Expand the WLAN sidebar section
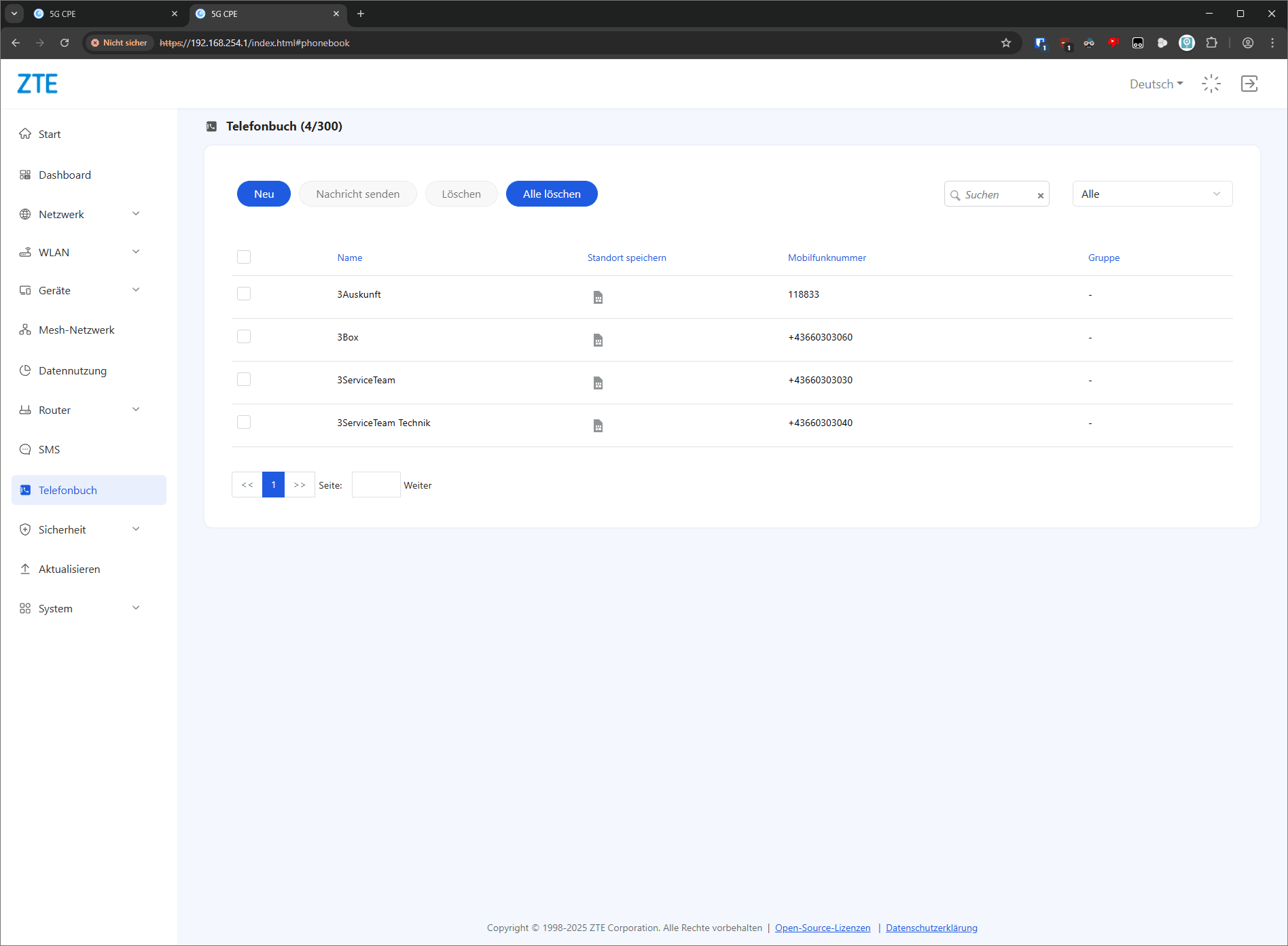The width and height of the screenshot is (1288, 946). [x=89, y=252]
